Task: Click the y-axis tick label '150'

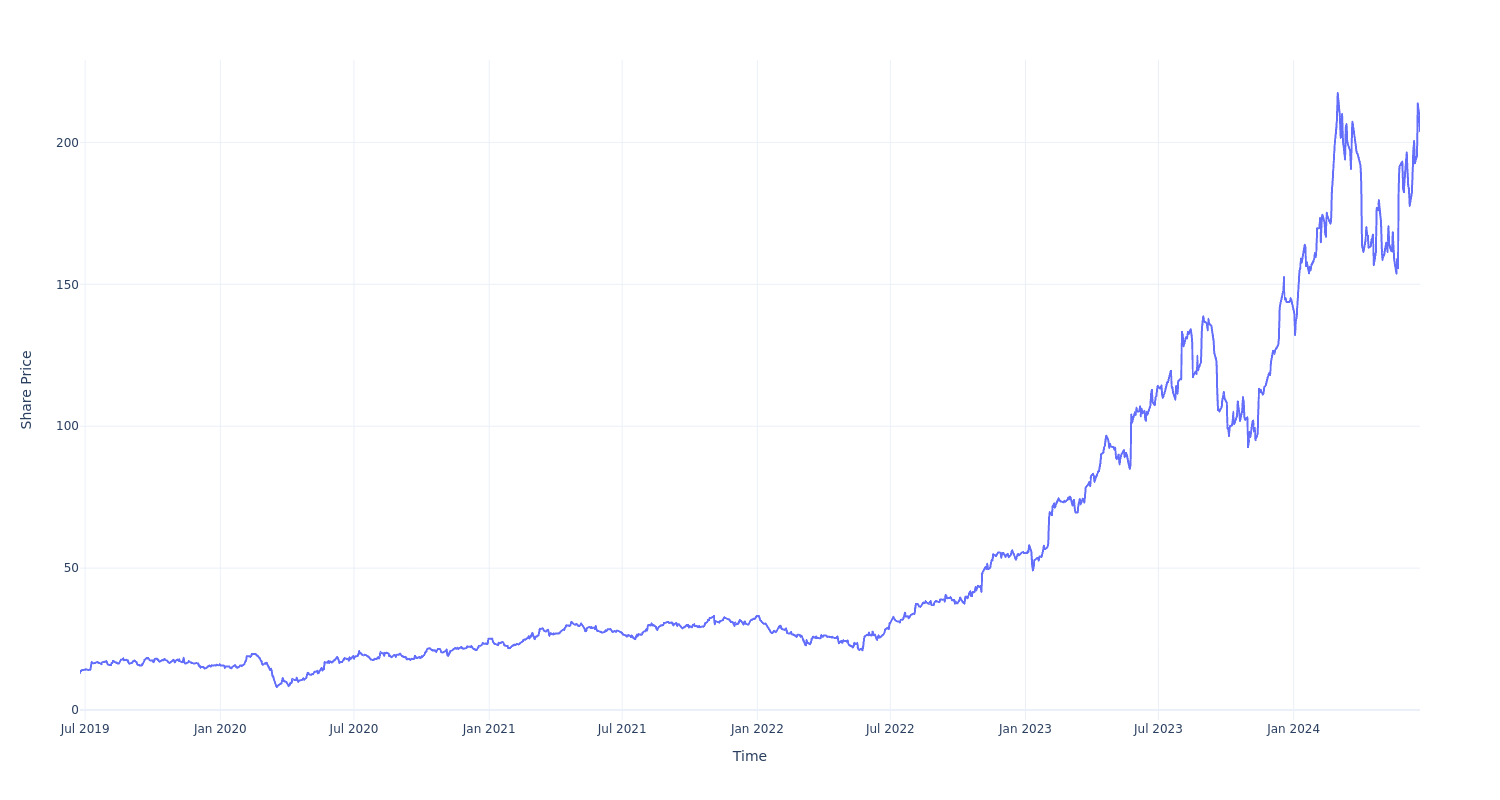Action: click(x=67, y=284)
